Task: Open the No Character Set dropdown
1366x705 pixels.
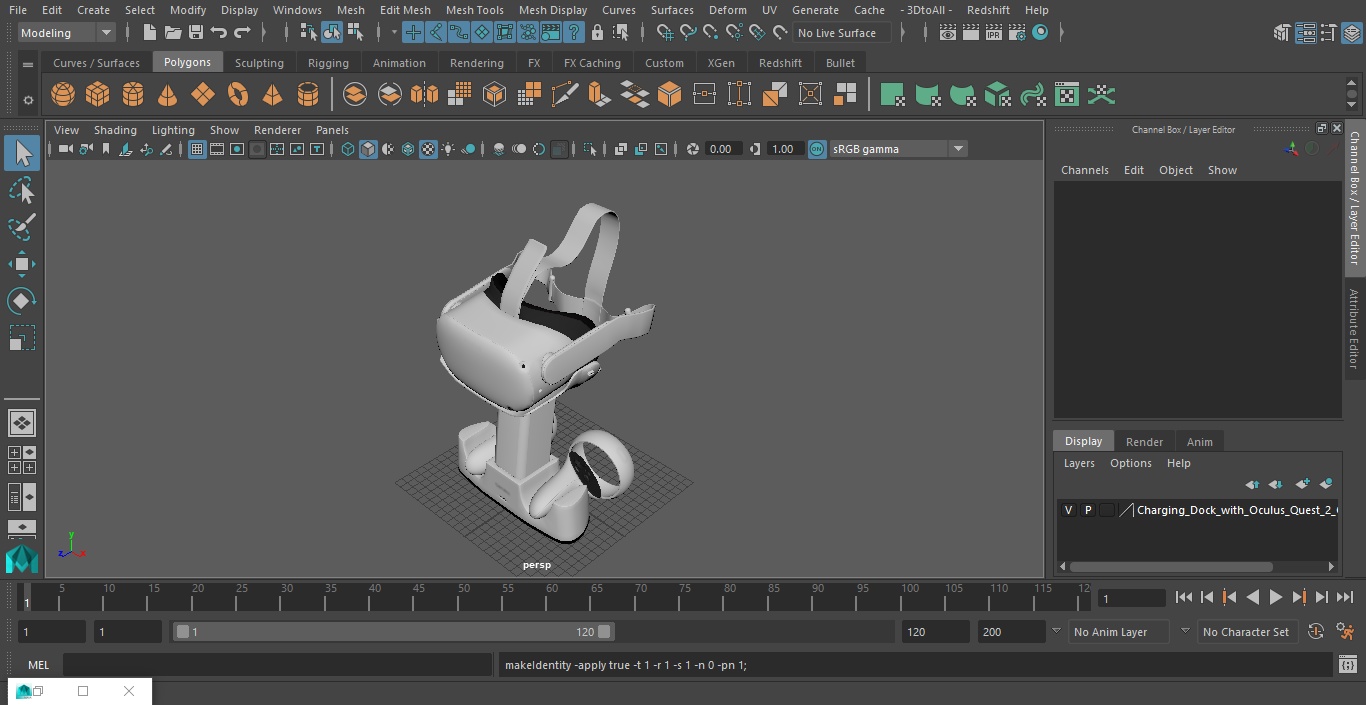Action: point(1246,632)
